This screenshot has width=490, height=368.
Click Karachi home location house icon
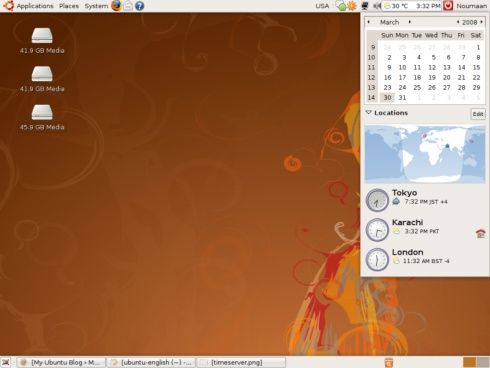pyautogui.click(x=480, y=234)
